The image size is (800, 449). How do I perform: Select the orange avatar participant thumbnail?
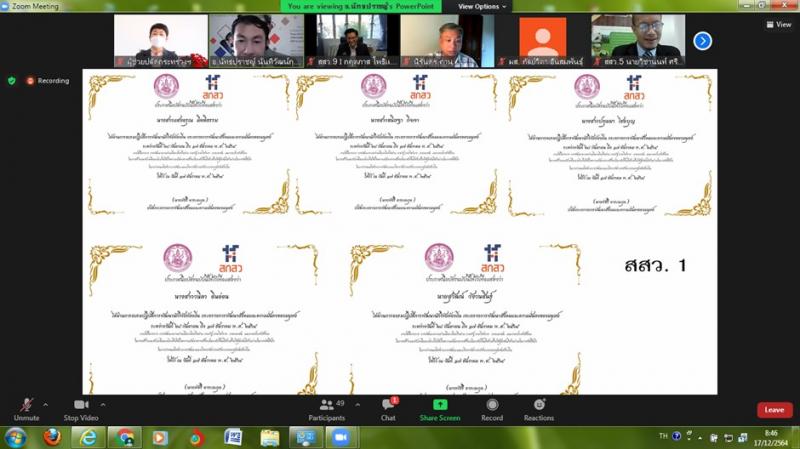click(x=543, y=41)
